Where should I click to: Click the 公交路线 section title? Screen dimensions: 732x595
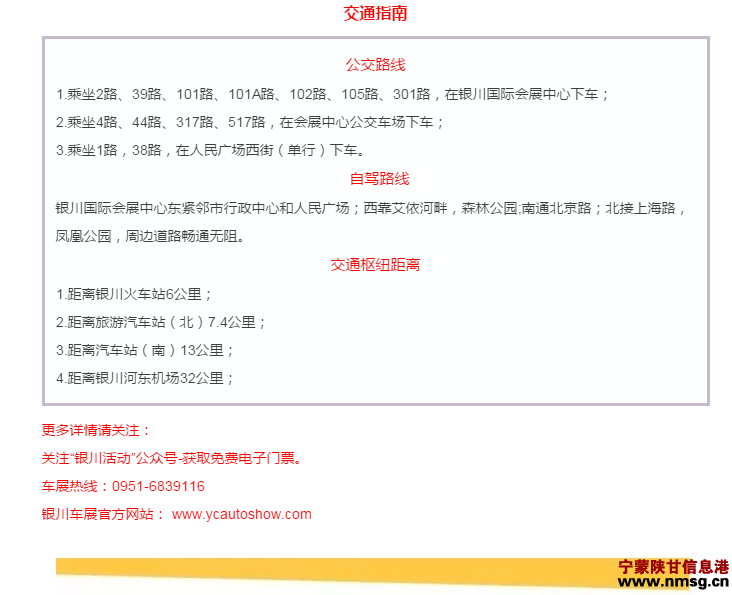click(375, 65)
